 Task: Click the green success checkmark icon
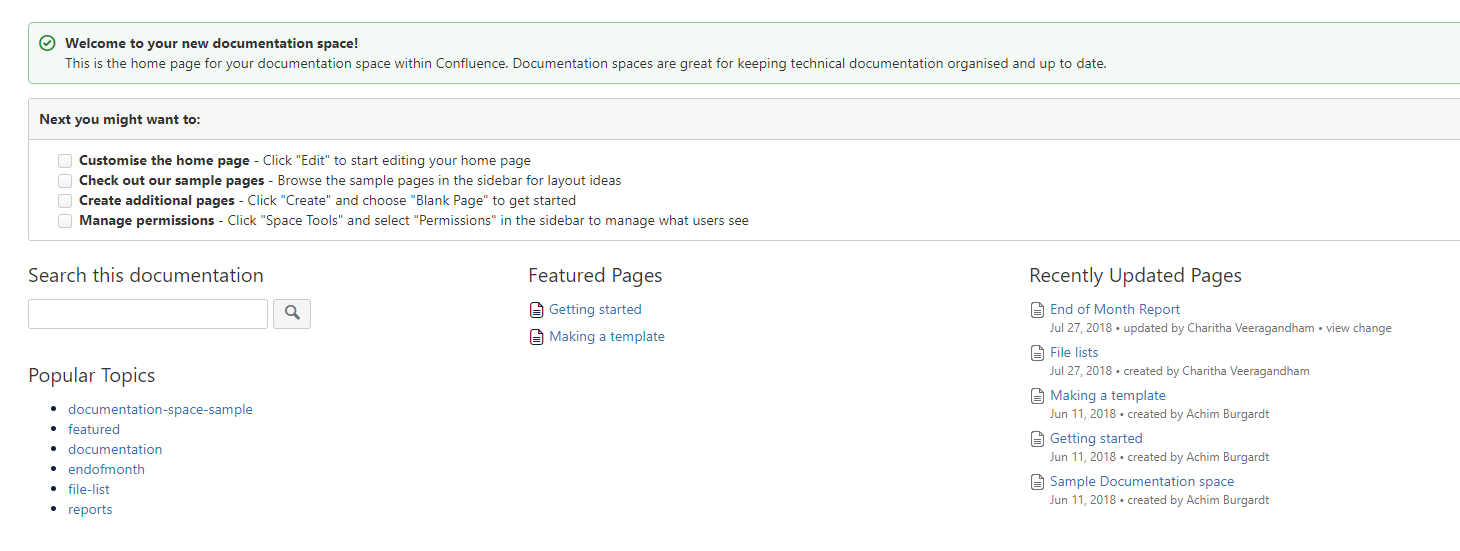click(47, 43)
